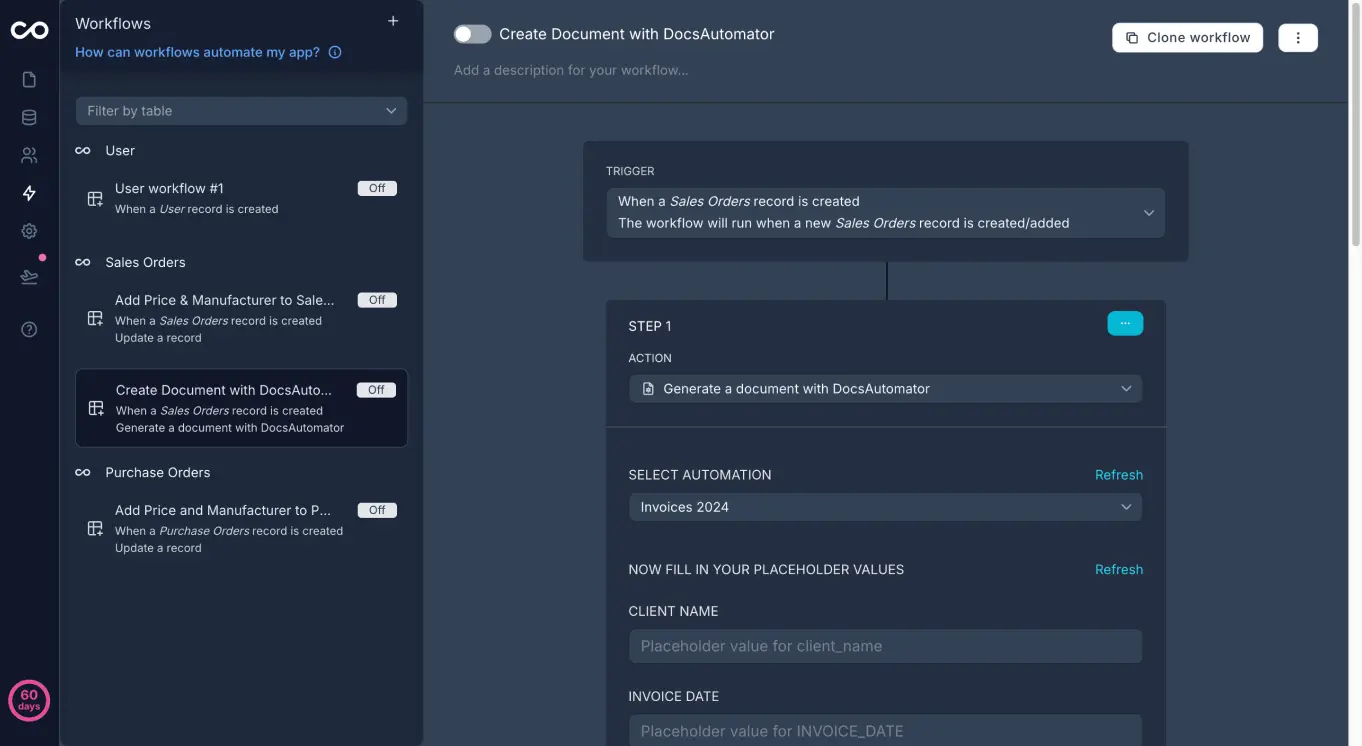This screenshot has width=1362, height=746.
Task: Open the workflow options three-dot menu
Action: [x=1298, y=36]
